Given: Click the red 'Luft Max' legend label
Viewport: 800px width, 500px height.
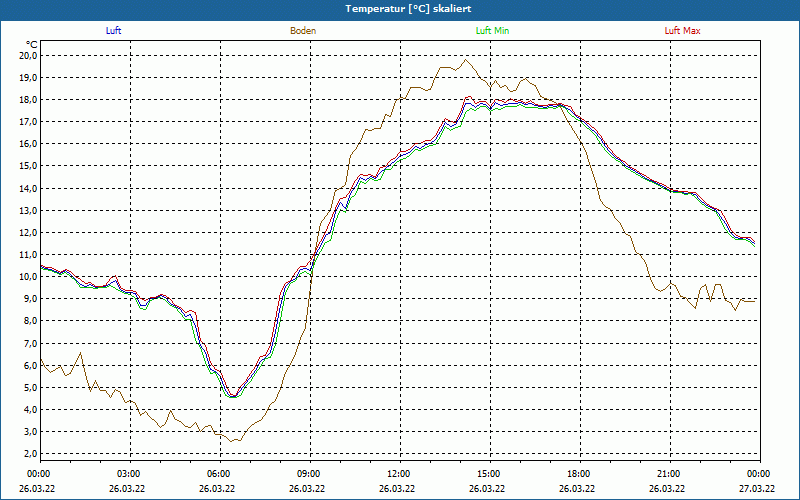Looking at the screenshot, I should 682,31.
